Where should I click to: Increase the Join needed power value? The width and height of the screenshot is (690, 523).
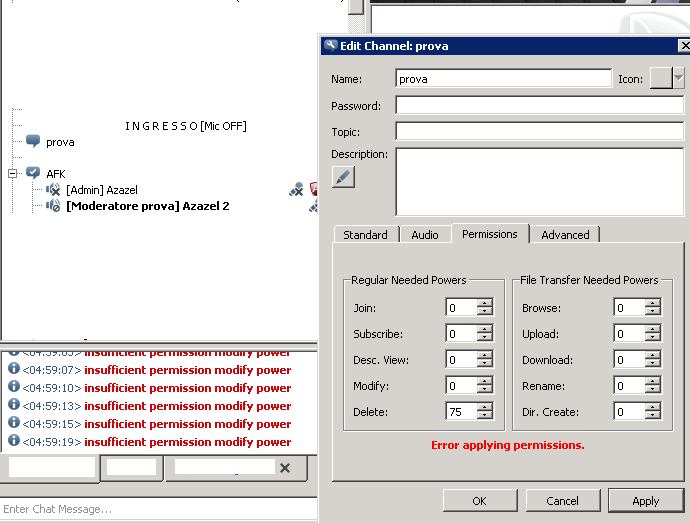coord(485,304)
